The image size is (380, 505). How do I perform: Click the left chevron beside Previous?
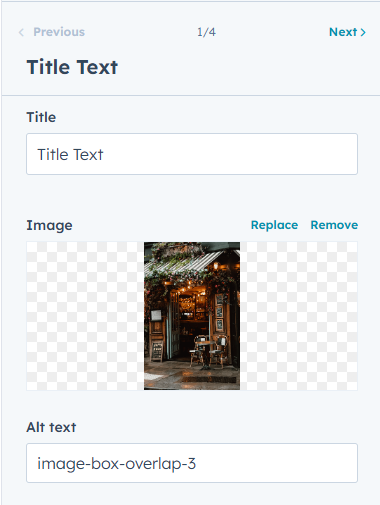pyautogui.click(x=21, y=32)
